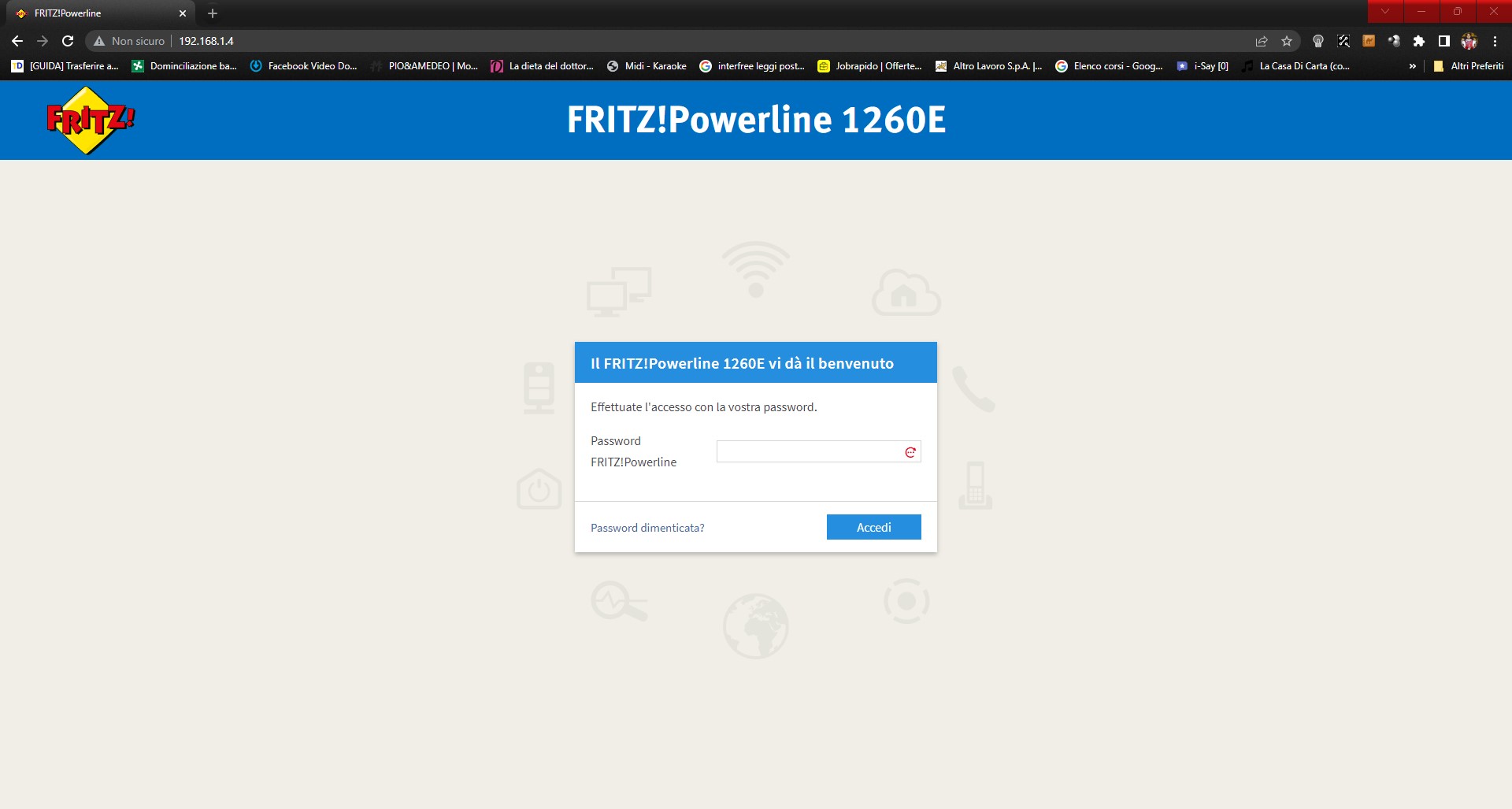
Task: Click the FRITZ! logo in the header
Action: click(91, 120)
